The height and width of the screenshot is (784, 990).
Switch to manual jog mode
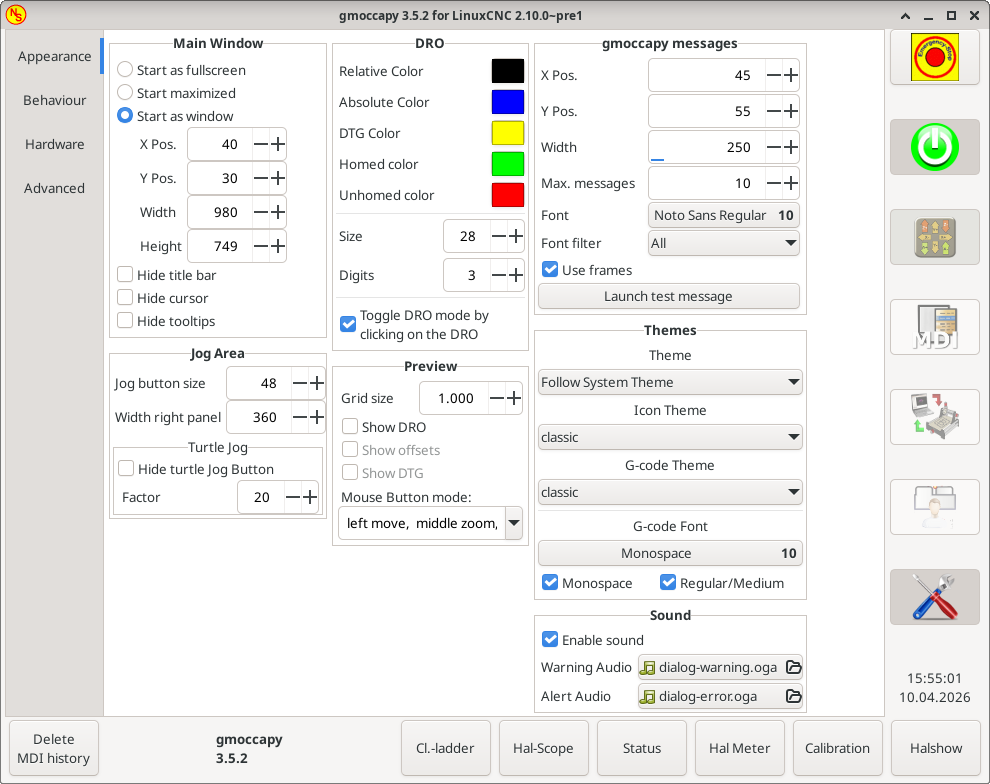pos(934,237)
